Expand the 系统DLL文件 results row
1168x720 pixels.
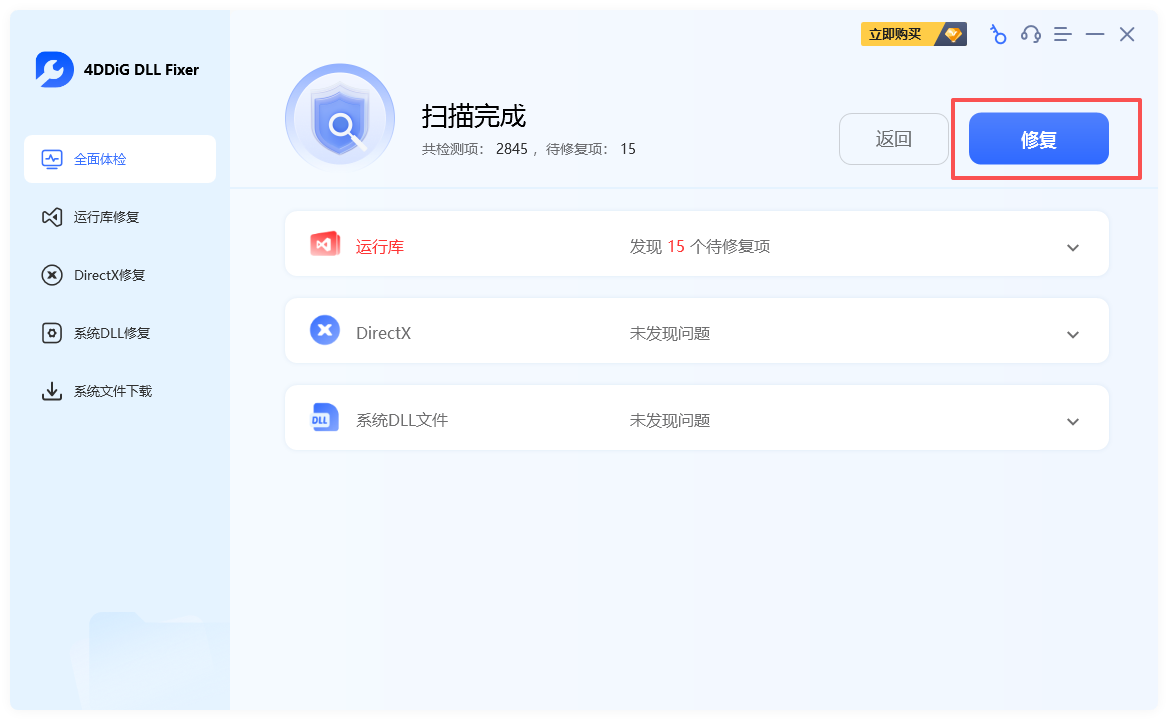point(1072,418)
